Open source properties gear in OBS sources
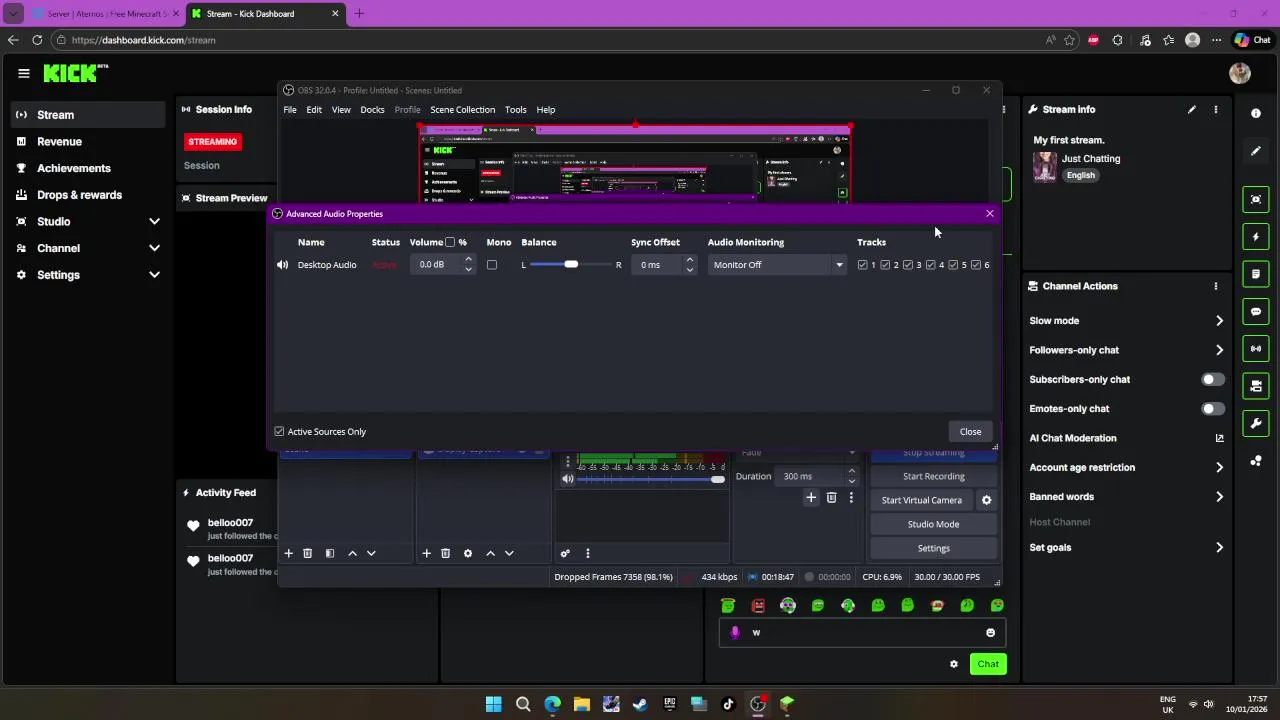Viewport: 1280px width, 720px height. [x=467, y=553]
